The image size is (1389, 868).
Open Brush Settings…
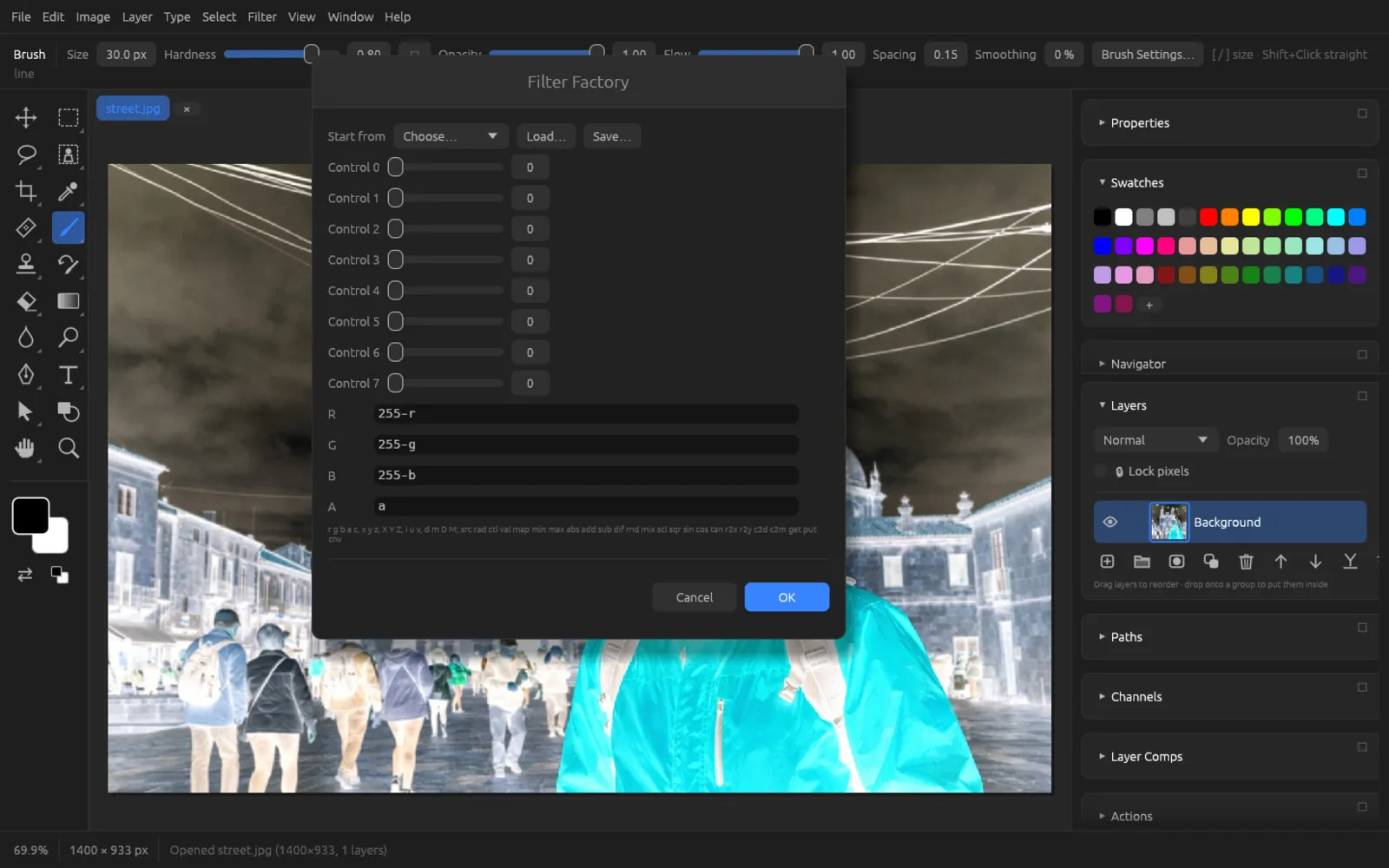[x=1148, y=54]
